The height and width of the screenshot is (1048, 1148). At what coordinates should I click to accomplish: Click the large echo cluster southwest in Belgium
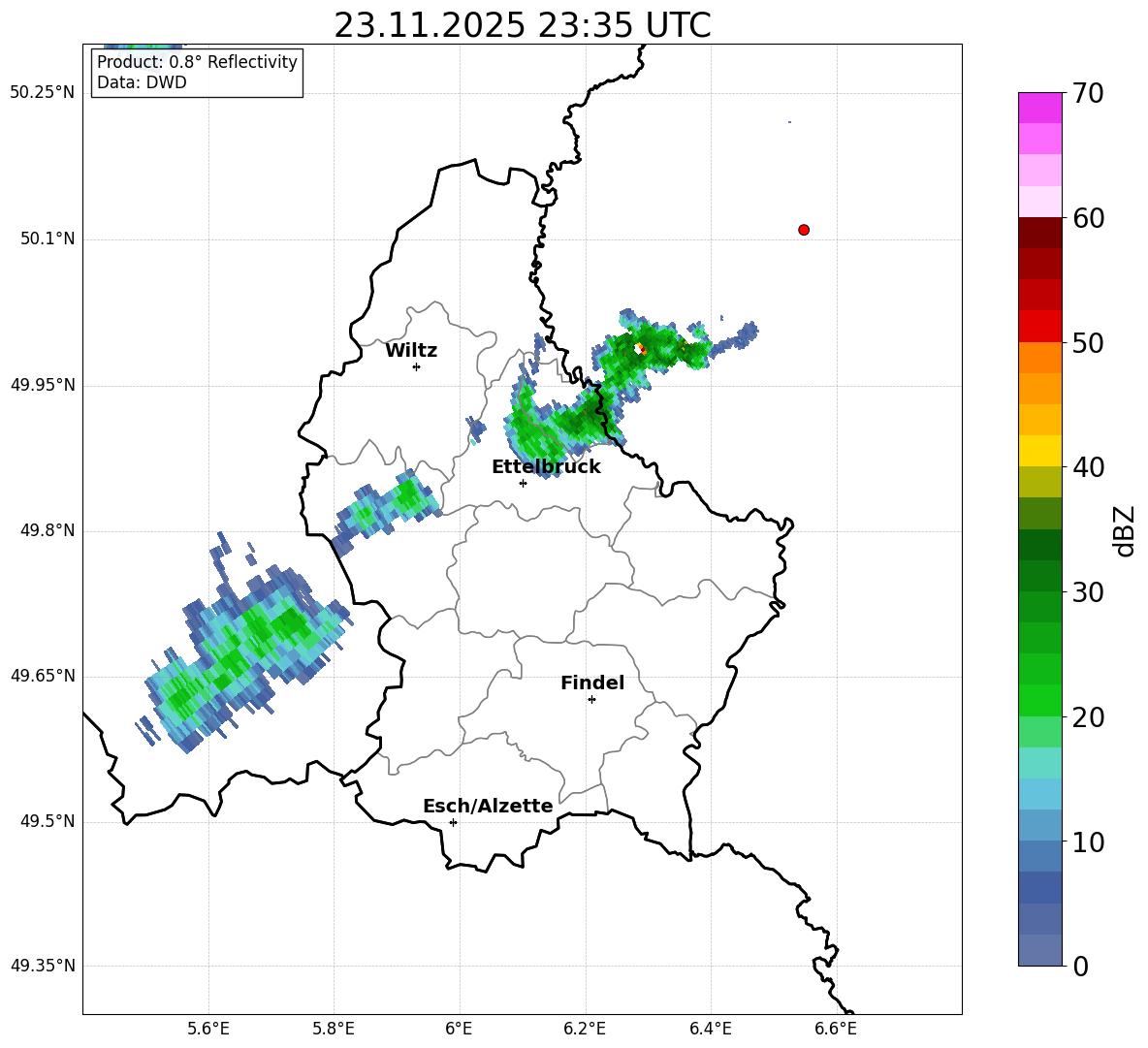pyautogui.click(x=241, y=644)
